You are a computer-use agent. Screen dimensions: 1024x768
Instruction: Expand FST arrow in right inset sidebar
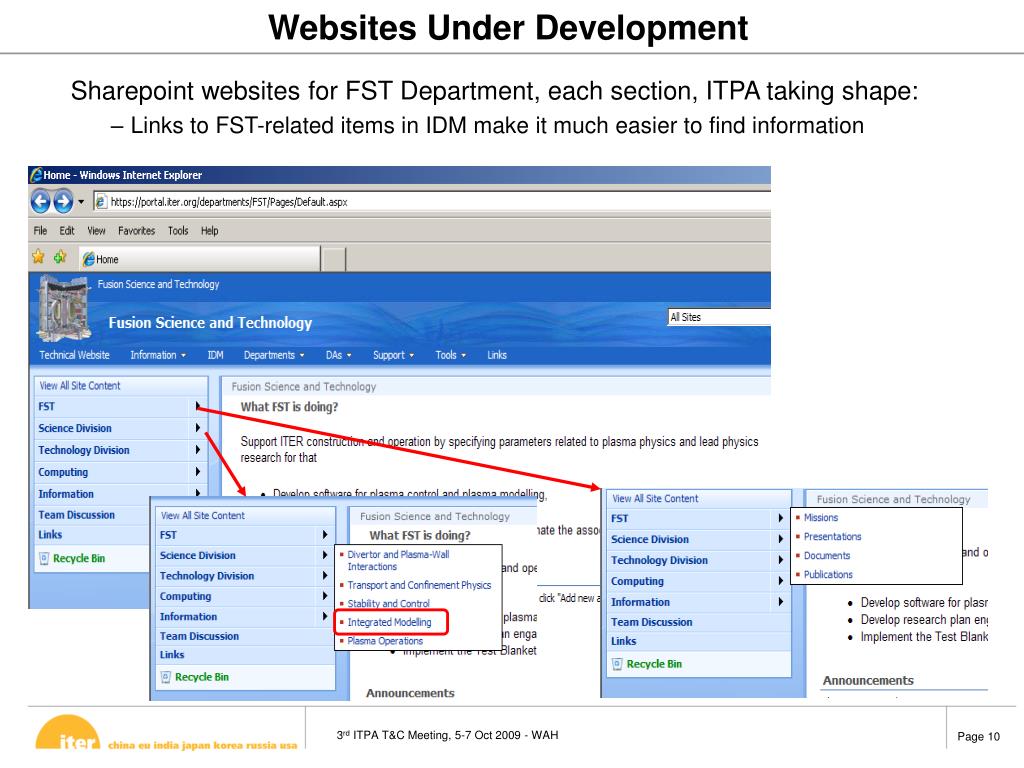[x=780, y=518]
